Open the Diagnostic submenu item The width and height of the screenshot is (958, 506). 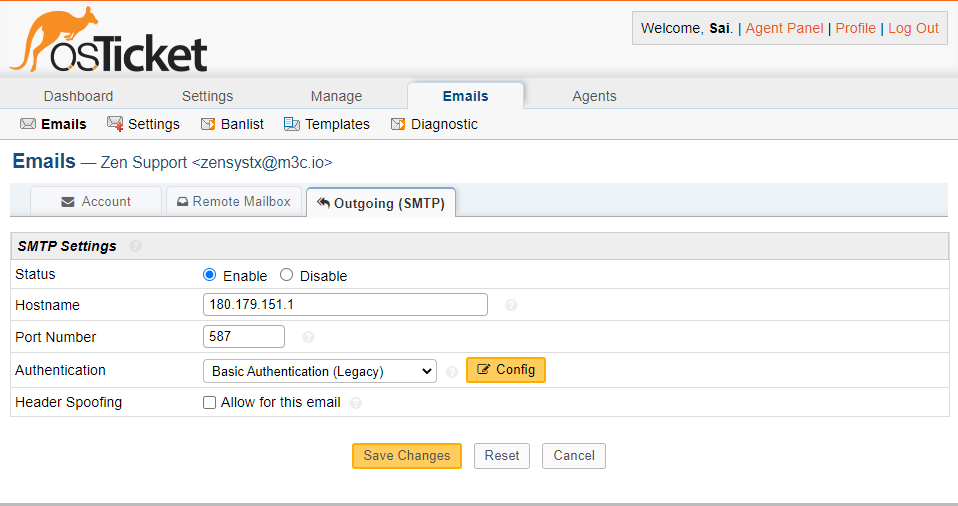coord(434,124)
